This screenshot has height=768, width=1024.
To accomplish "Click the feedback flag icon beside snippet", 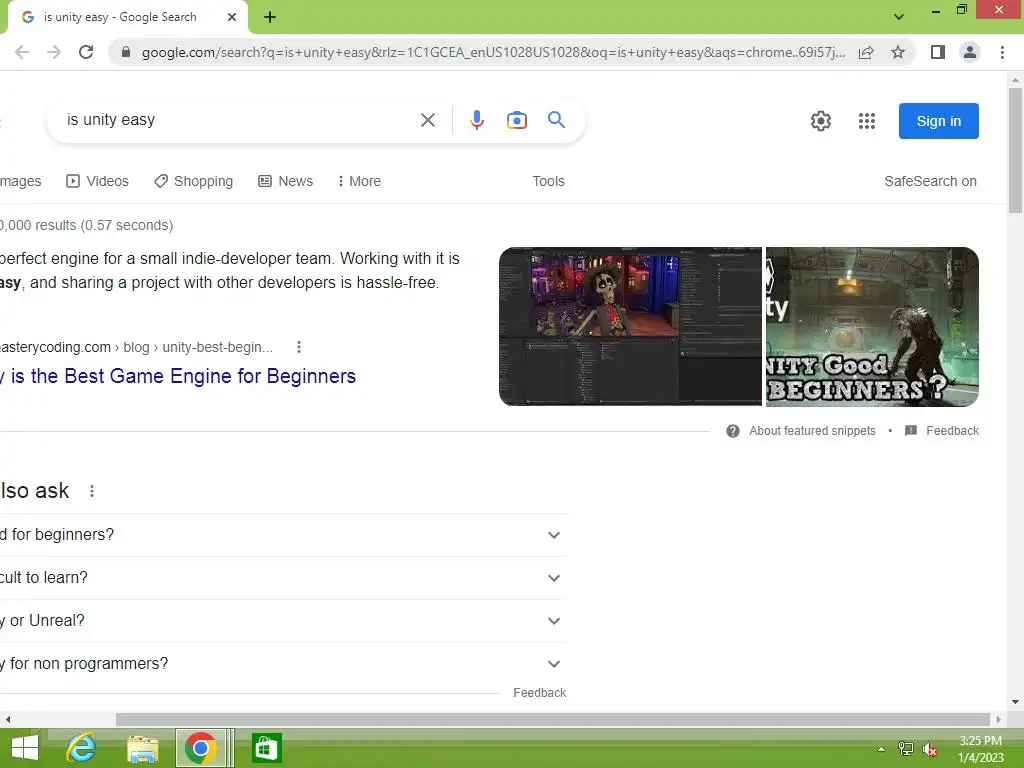I will (x=911, y=430).
